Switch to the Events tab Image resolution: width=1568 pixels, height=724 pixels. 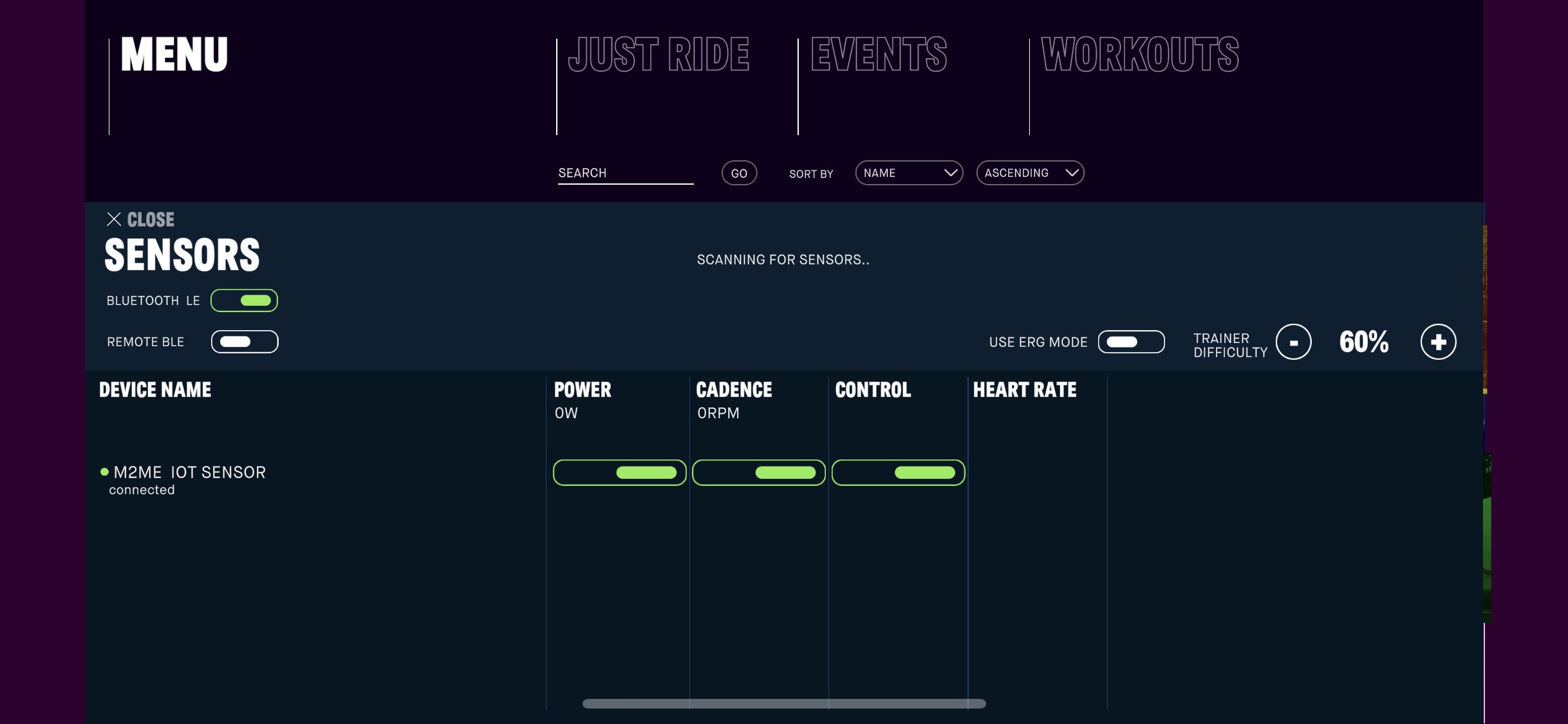point(878,55)
